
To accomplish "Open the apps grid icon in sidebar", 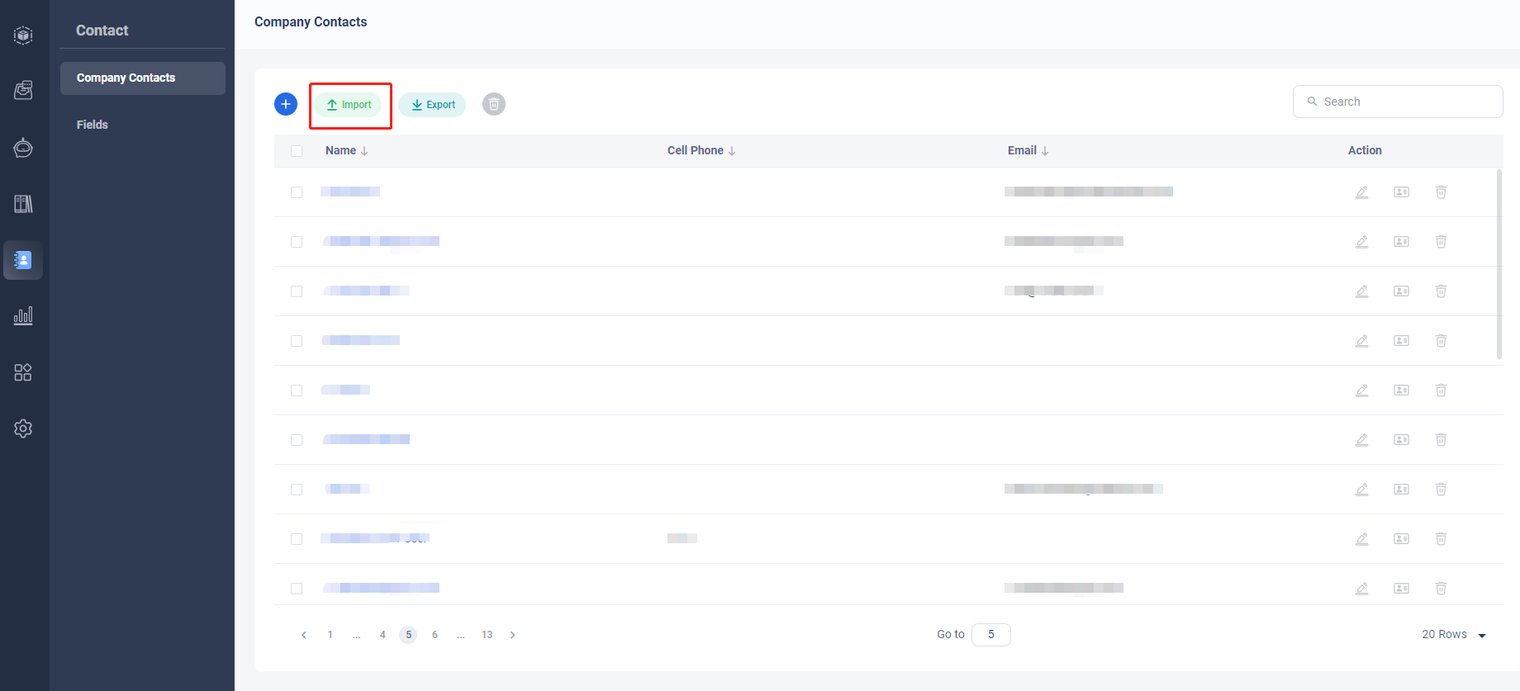I will click(x=23, y=372).
